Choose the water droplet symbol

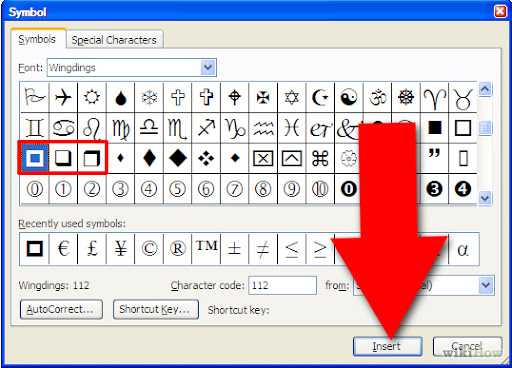tap(120, 98)
